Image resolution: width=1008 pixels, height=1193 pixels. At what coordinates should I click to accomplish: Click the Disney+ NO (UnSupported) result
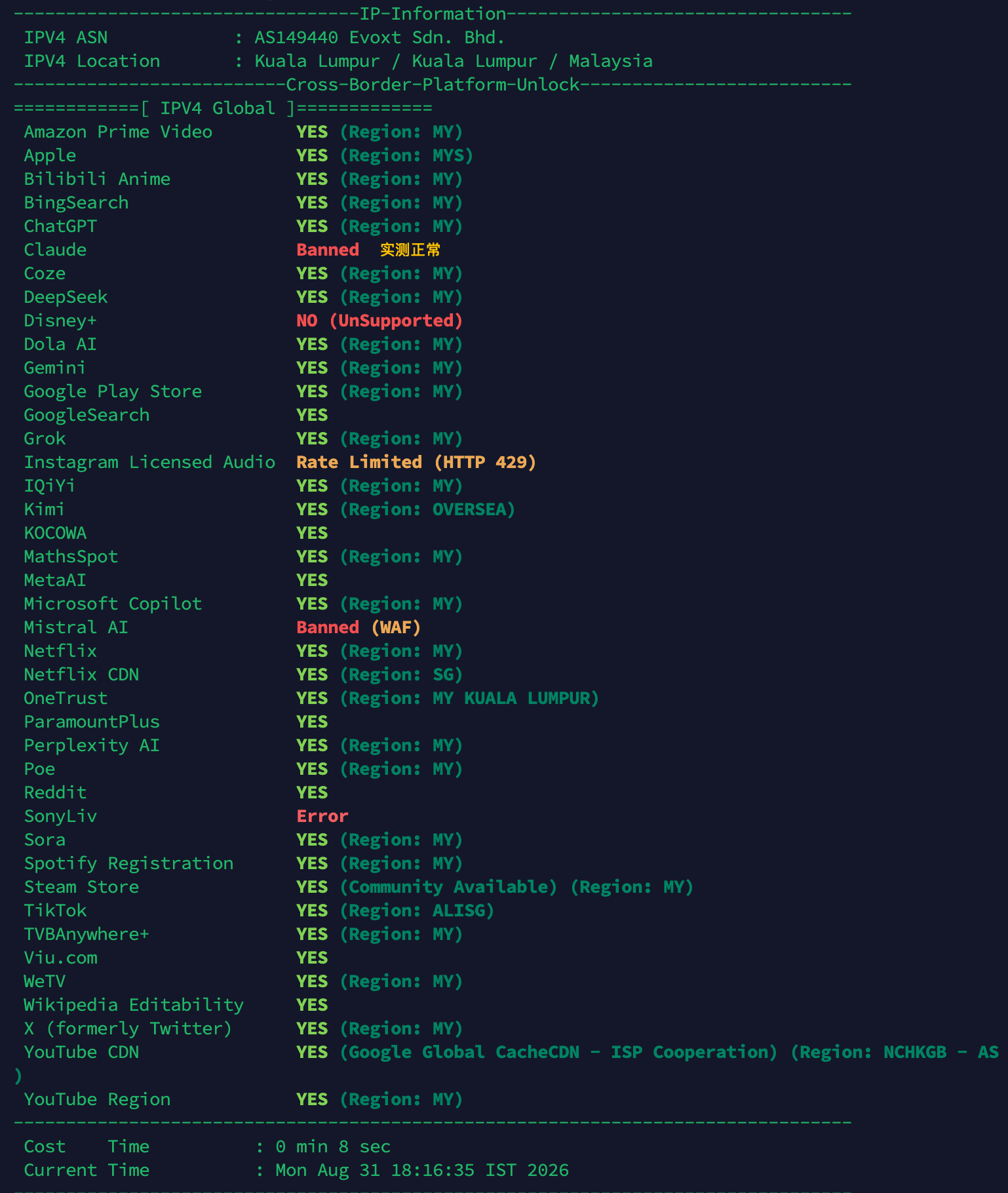[379, 321]
